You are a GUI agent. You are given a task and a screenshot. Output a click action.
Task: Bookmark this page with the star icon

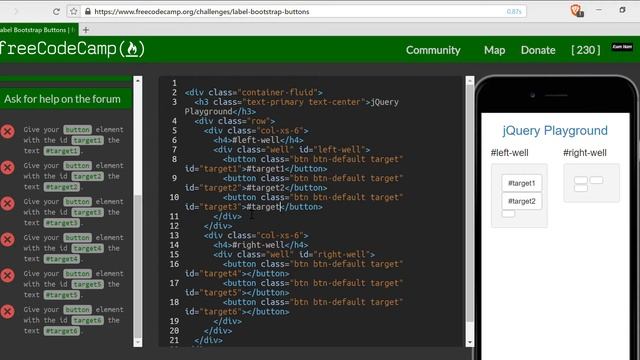point(73,11)
